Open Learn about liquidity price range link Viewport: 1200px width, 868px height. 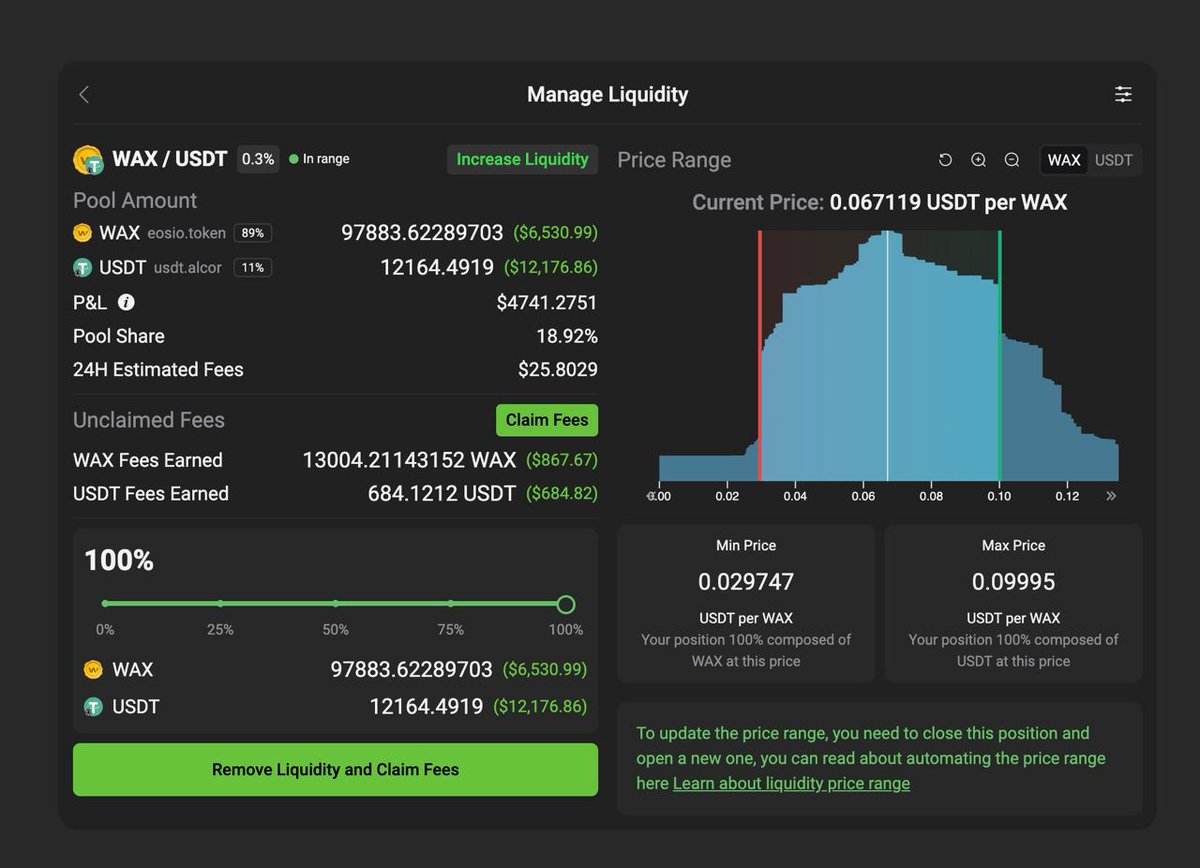coord(790,783)
